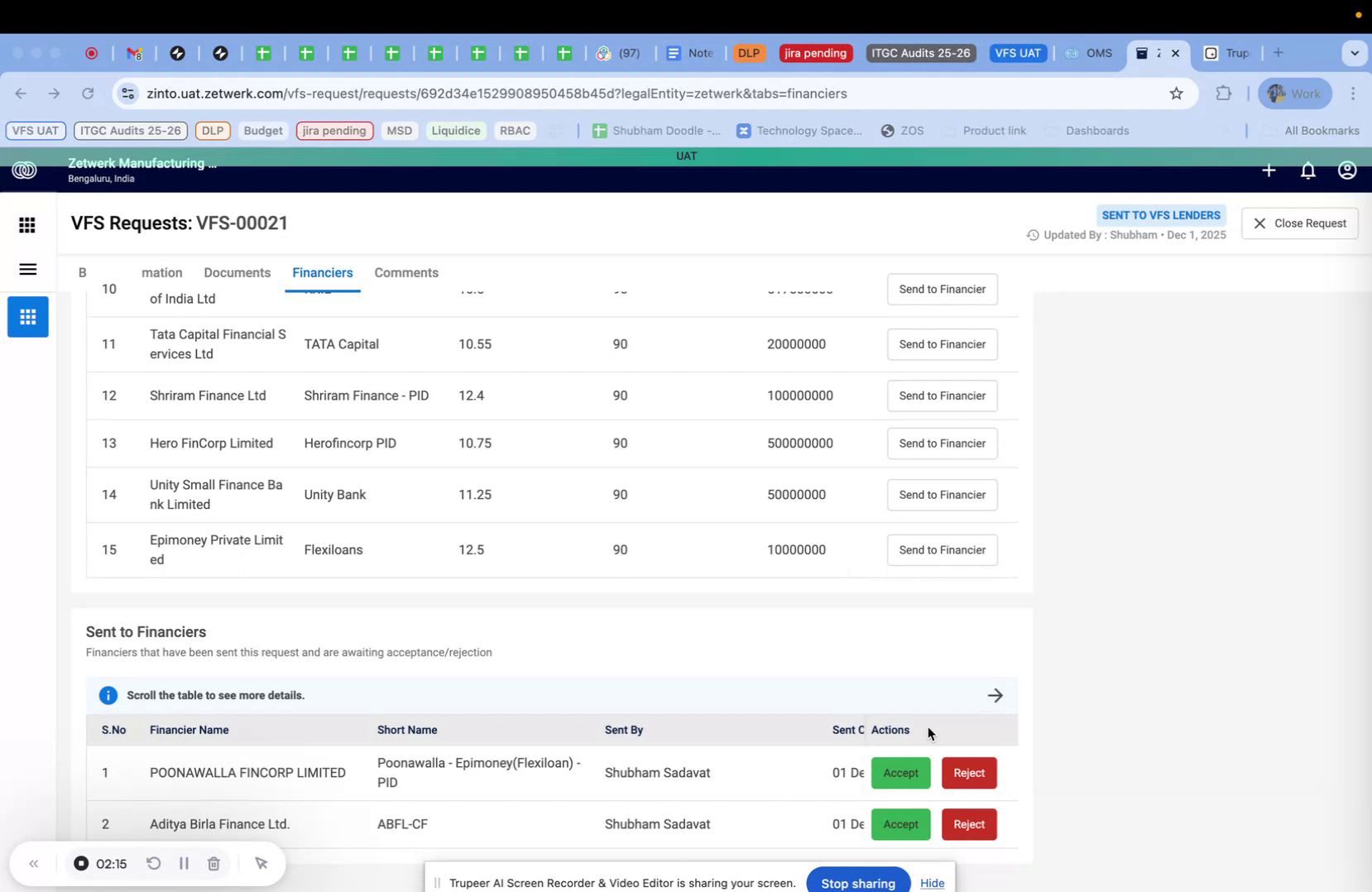Collapse the recorder toolbar using the double chevron
The image size is (1372, 892).
pos(34,863)
